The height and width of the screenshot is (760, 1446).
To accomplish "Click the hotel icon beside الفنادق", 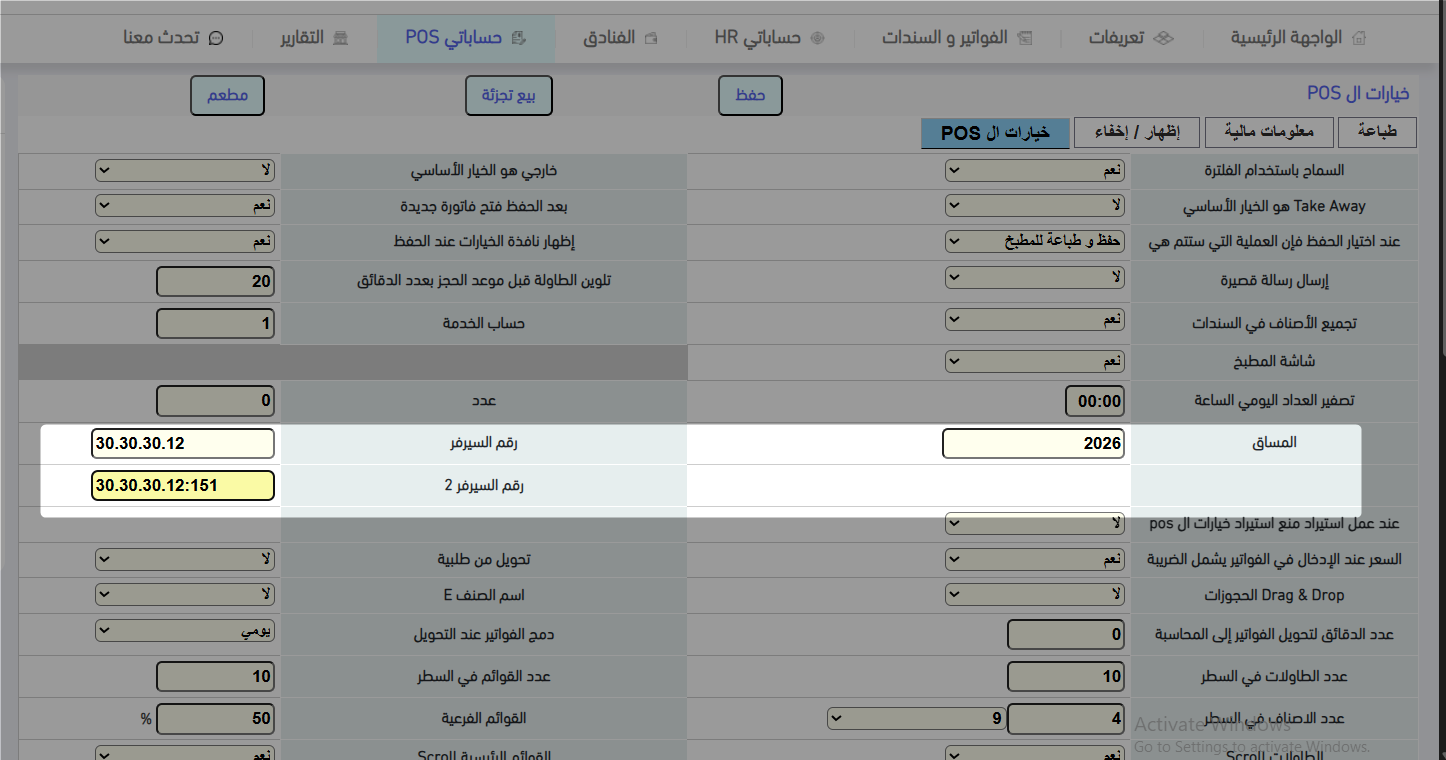I will (x=651, y=38).
